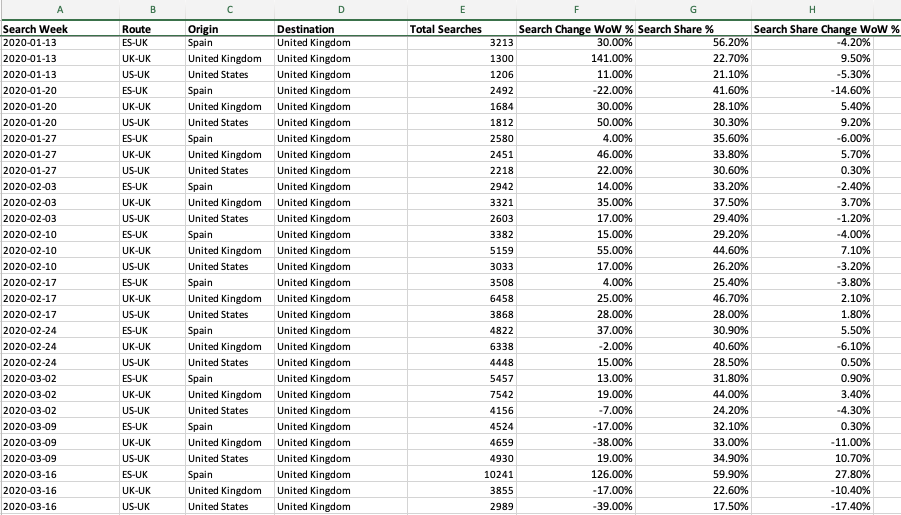Select total searches cell 7542

pyautogui.click(x=461, y=394)
